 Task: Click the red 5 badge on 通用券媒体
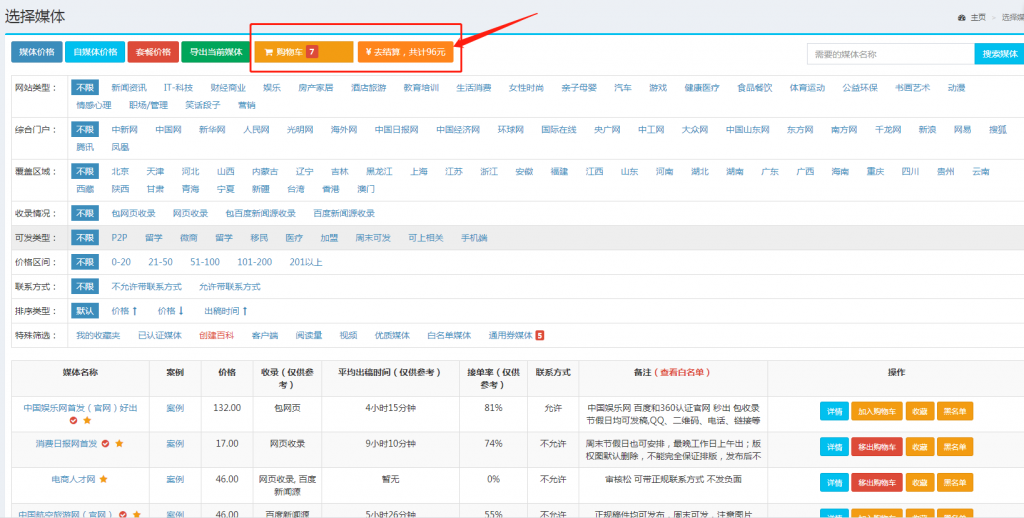tap(540, 335)
